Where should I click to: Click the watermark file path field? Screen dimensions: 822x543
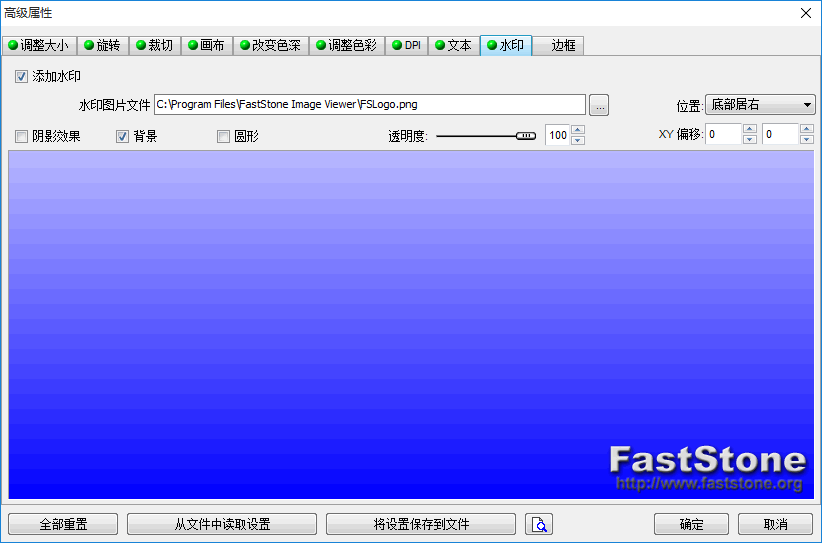pyautogui.click(x=370, y=104)
